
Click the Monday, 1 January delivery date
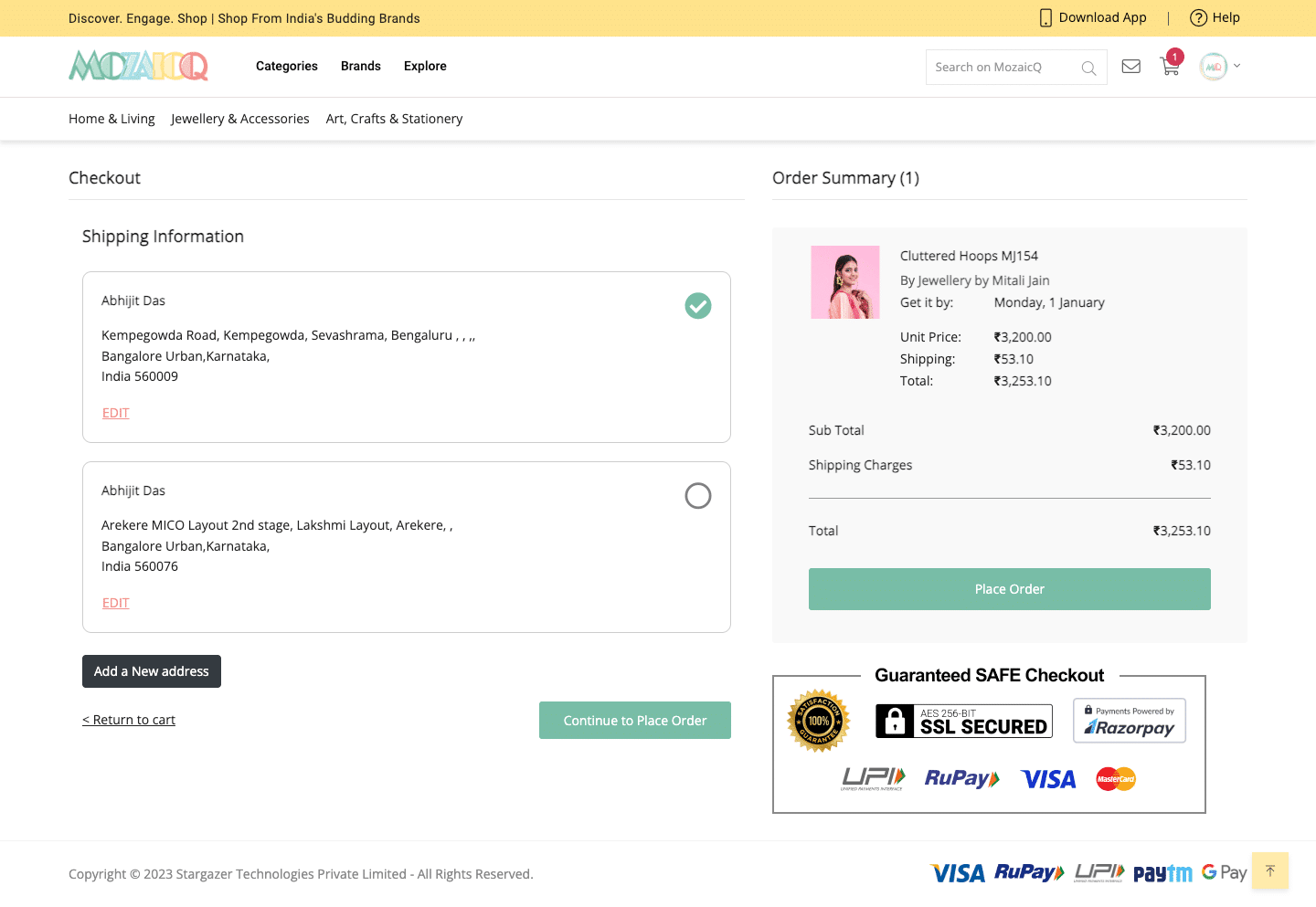(x=1049, y=302)
